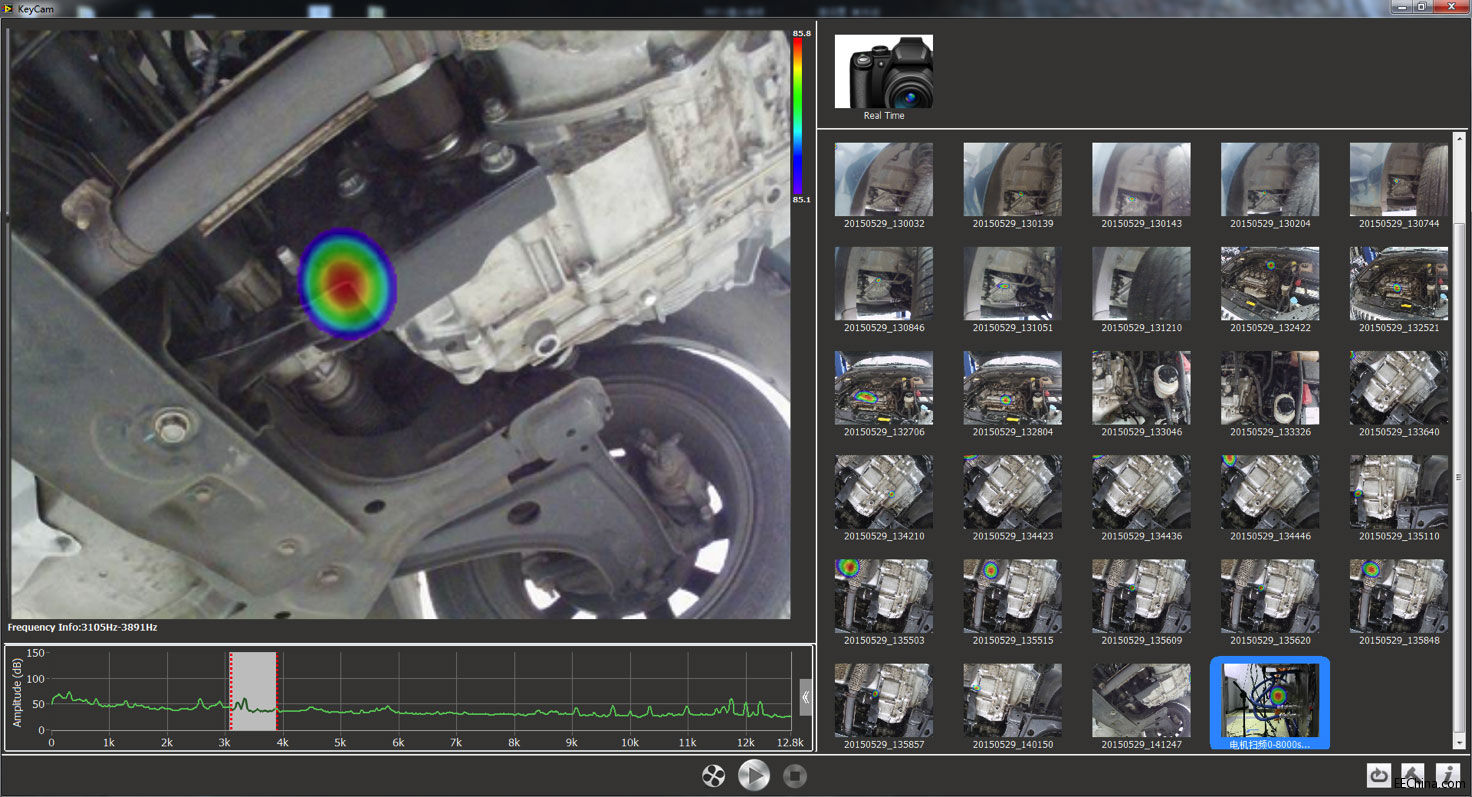Viewport: 1472px width, 797px height.
Task: Open thumbnail 20150529_130744
Action: pyautogui.click(x=1398, y=179)
